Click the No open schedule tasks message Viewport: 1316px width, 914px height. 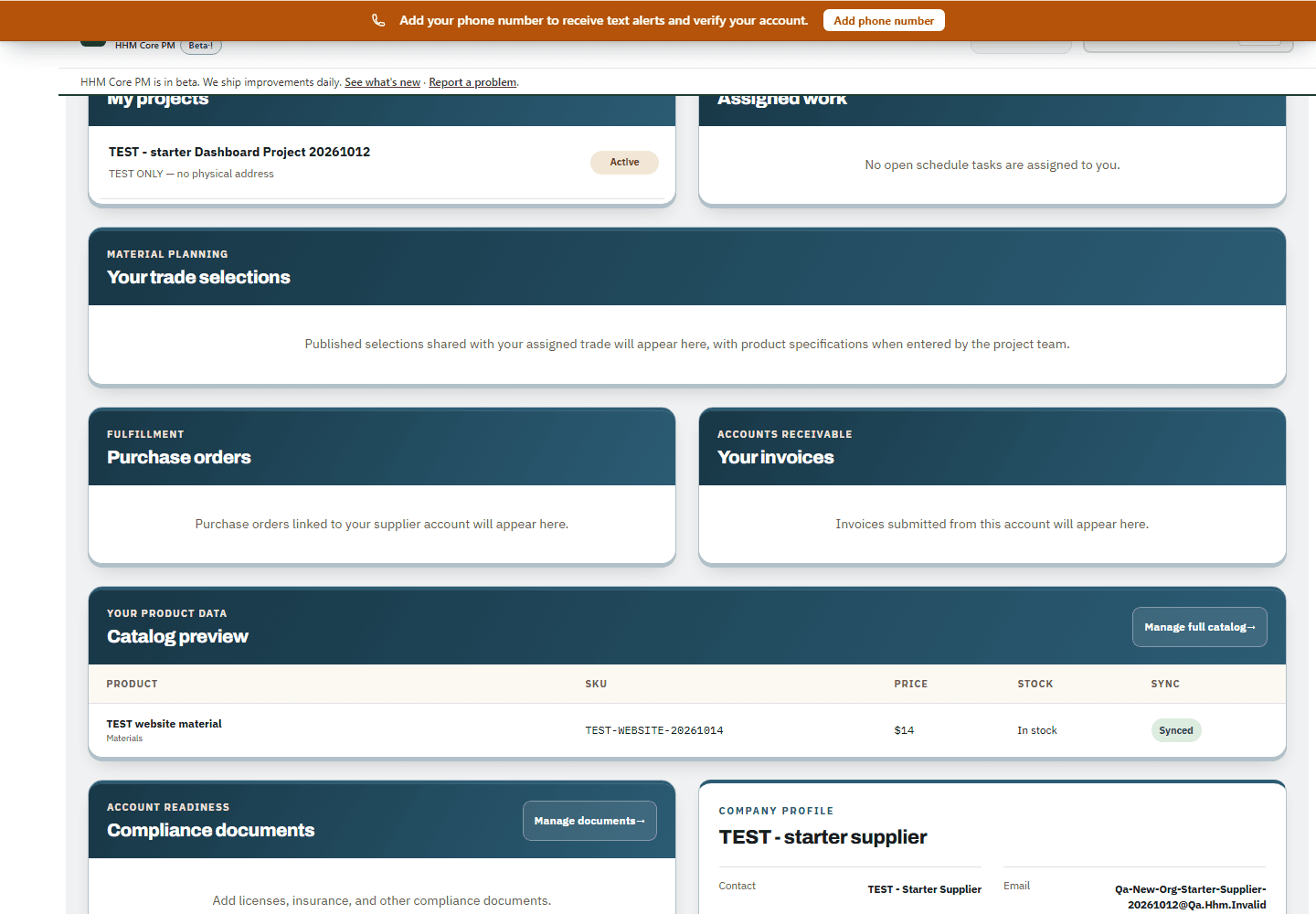click(x=992, y=165)
